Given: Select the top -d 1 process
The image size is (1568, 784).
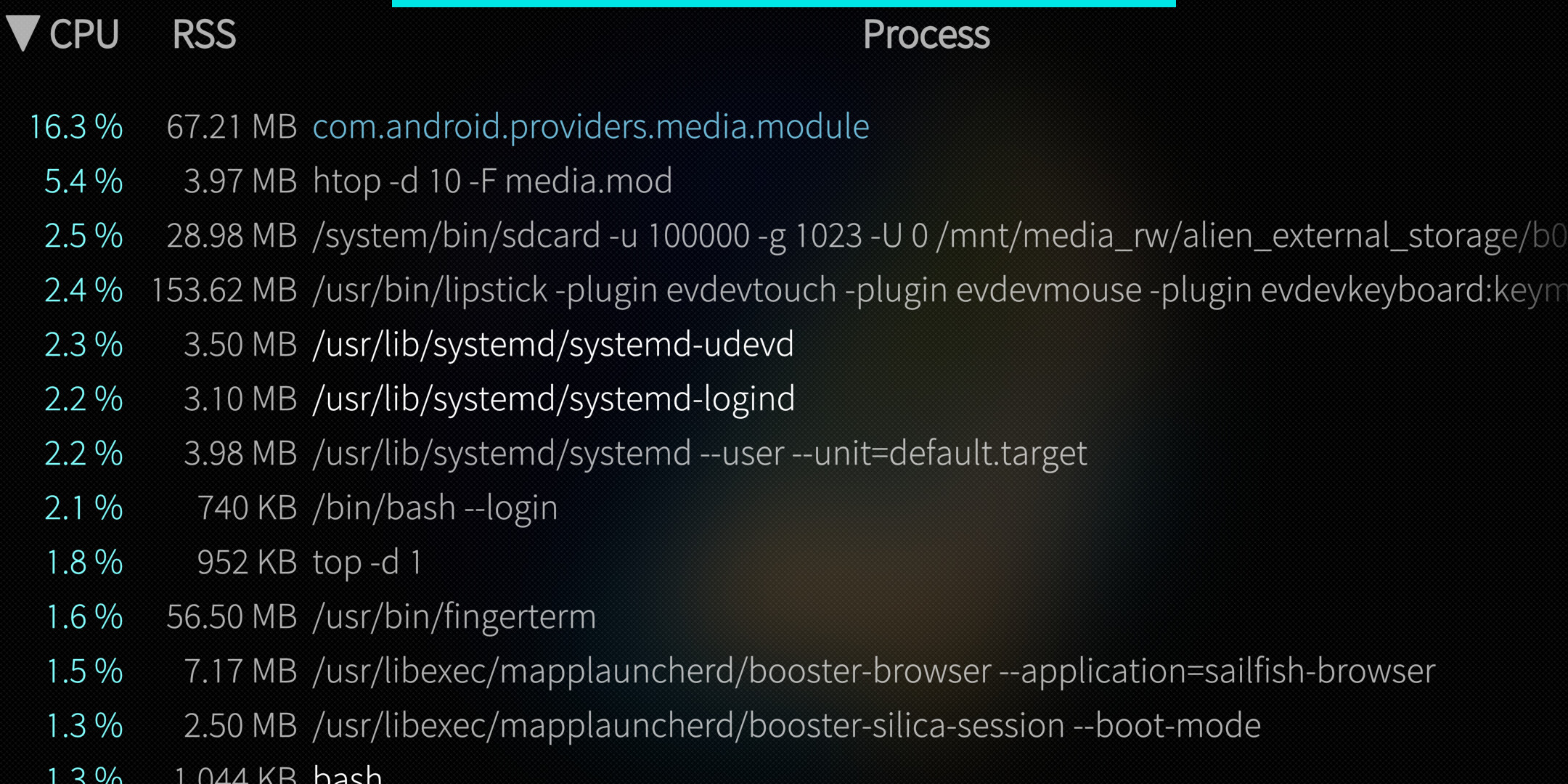Looking at the screenshot, I should click(x=367, y=563).
